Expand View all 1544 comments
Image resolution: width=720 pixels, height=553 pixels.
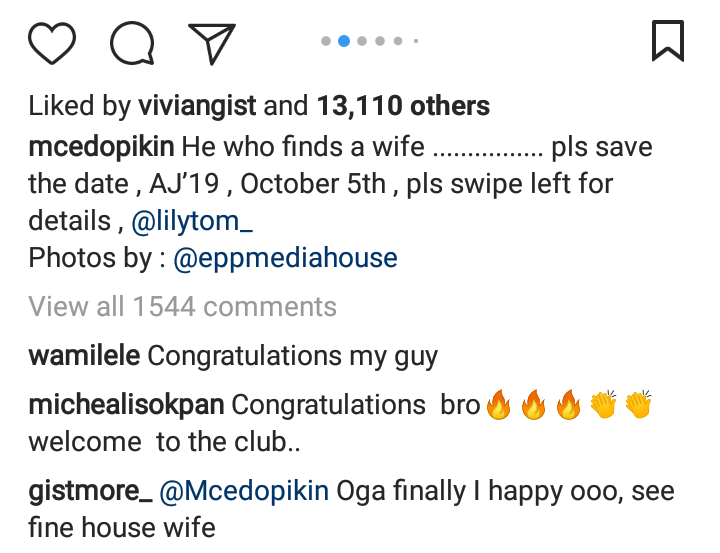point(182,306)
